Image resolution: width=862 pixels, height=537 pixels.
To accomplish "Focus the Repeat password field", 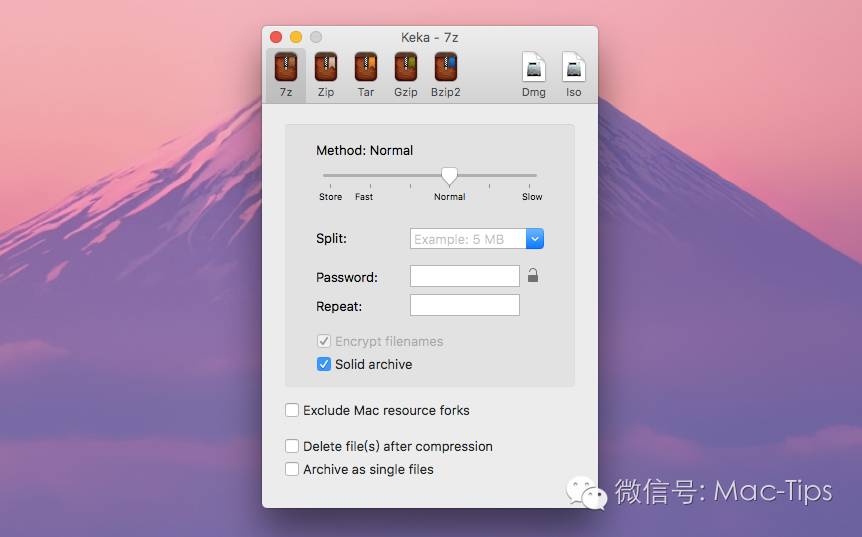I will 465,305.
